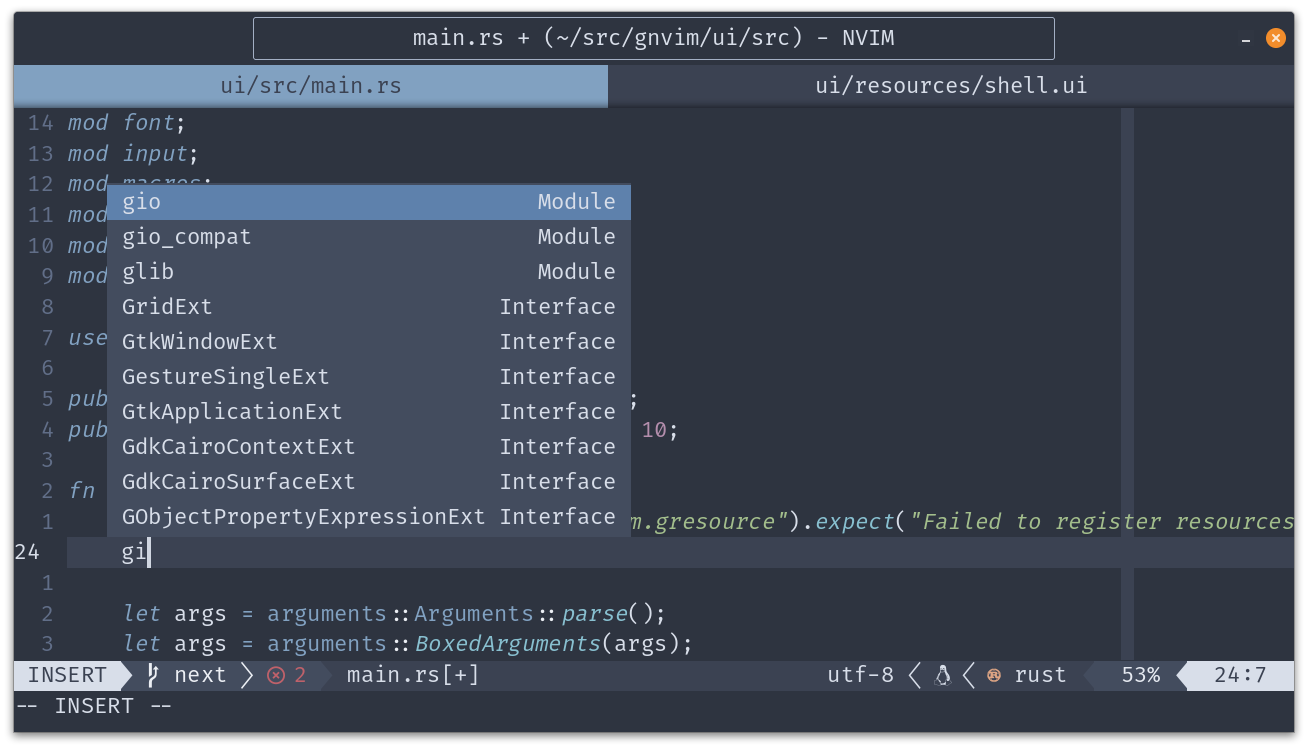Pick GdkCairoSurfaceExt in completion popup
The image size is (1308, 749).
pyautogui.click(x=368, y=482)
